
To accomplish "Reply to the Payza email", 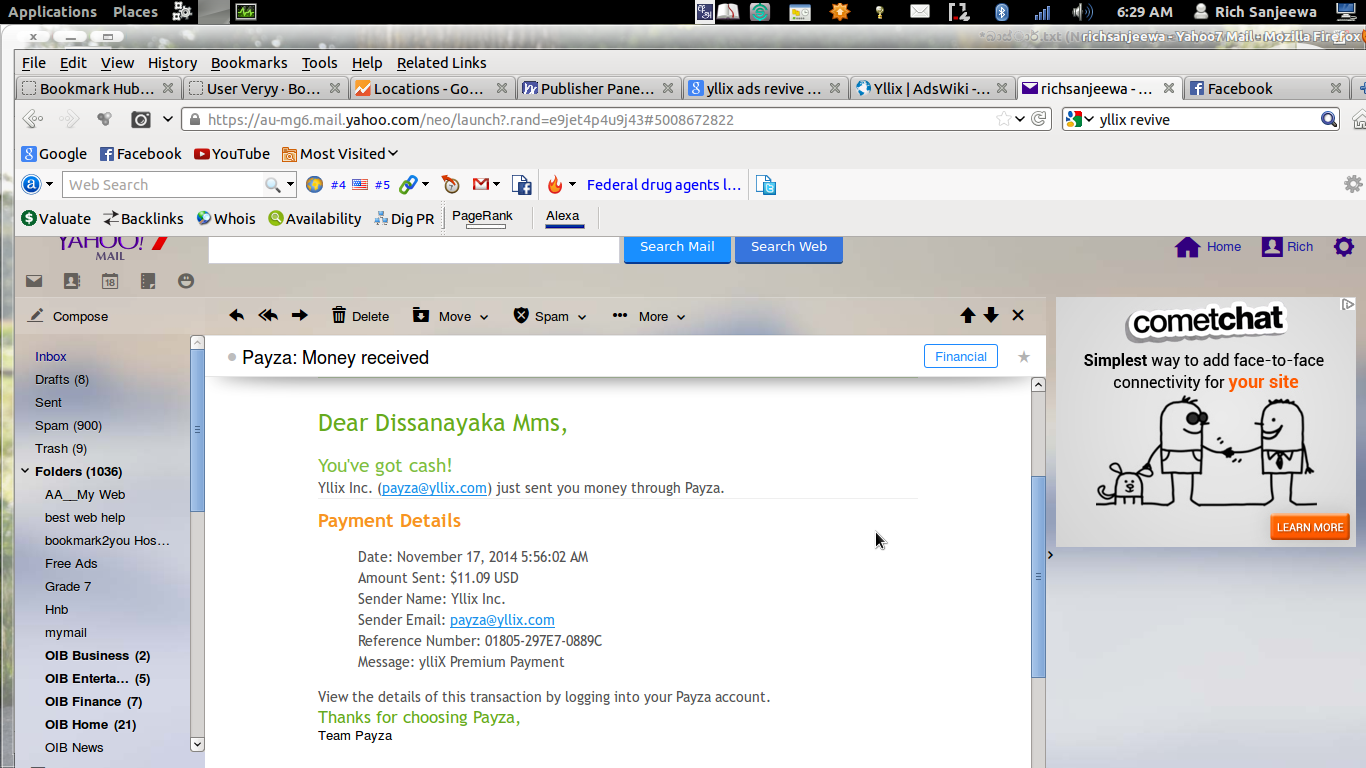I will (236, 316).
